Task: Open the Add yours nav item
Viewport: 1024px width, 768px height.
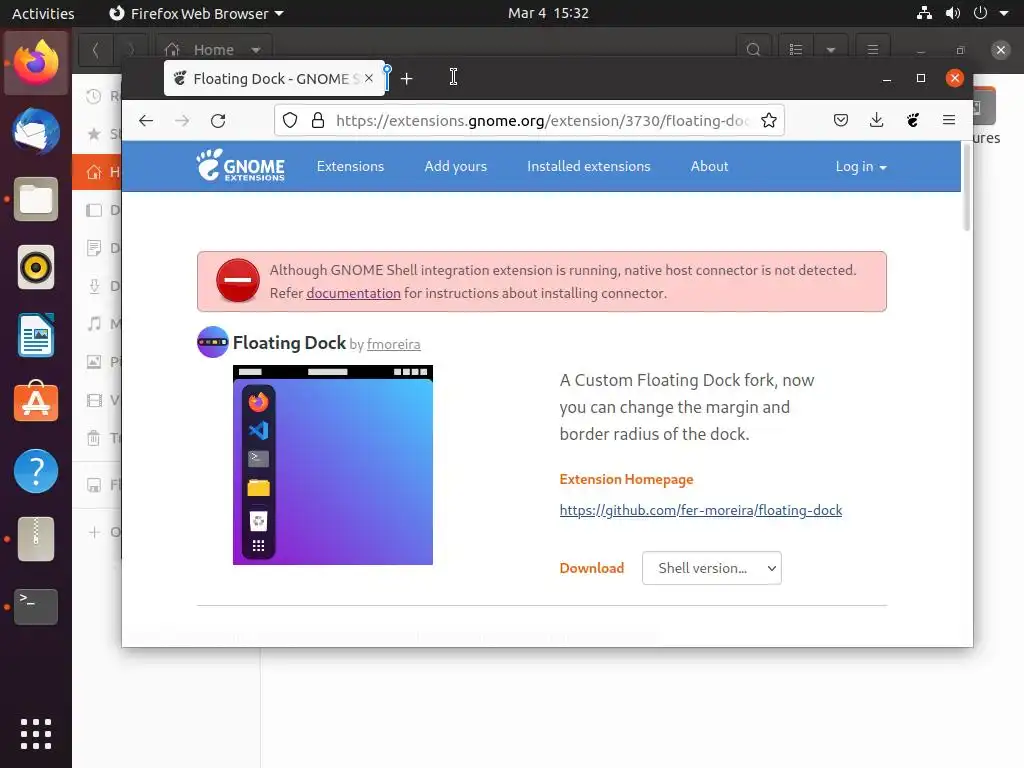Action: click(456, 167)
